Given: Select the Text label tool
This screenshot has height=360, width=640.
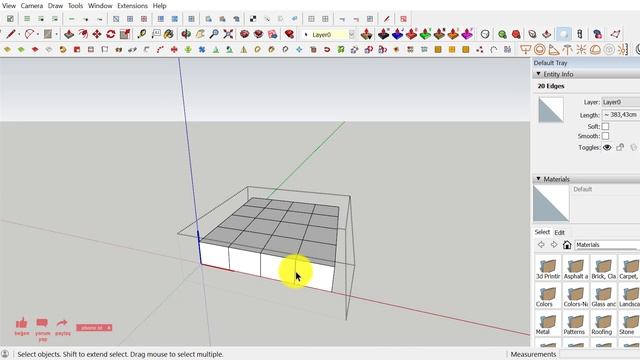Looking at the screenshot, I should click(x=156, y=34).
